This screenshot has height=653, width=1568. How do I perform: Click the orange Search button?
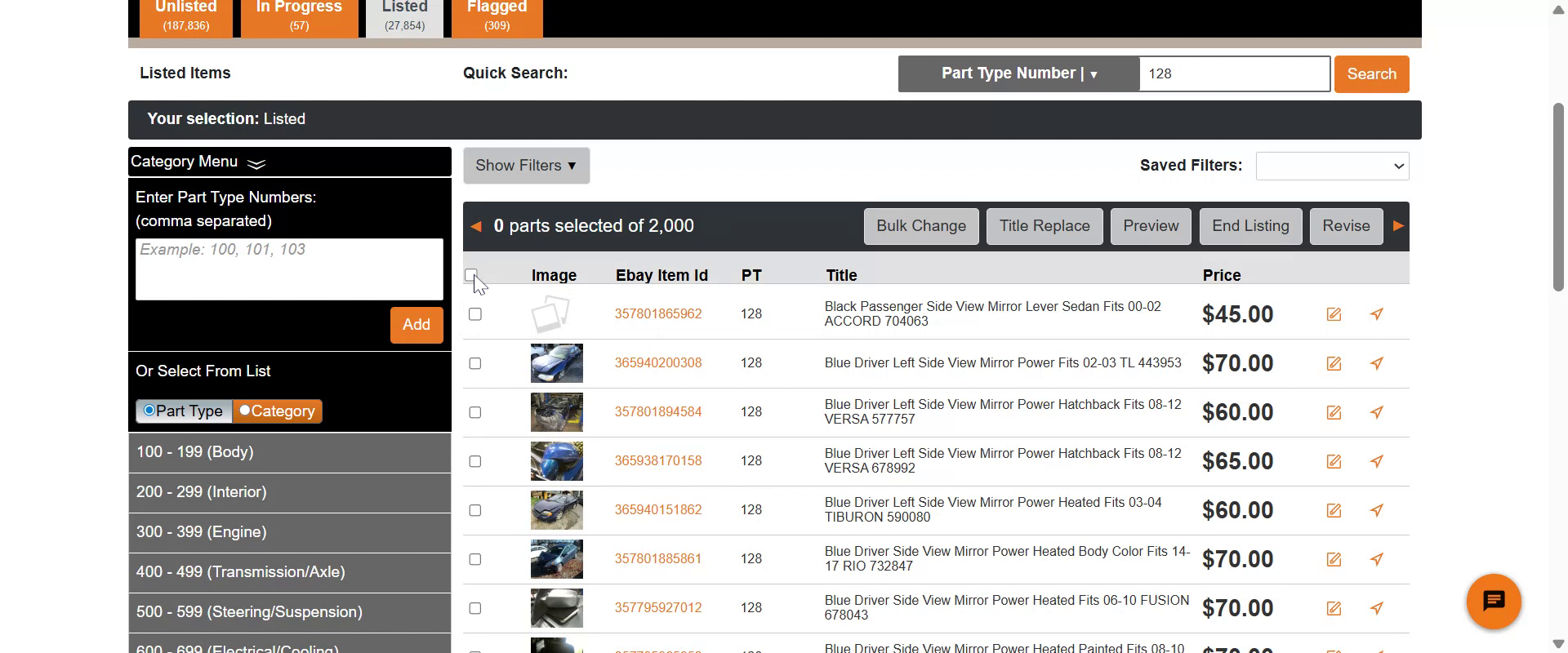[1371, 74]
